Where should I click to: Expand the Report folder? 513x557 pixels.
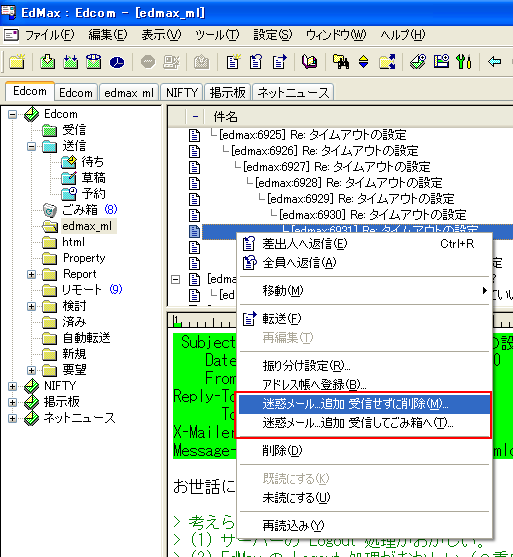click(x=32, y=274)
